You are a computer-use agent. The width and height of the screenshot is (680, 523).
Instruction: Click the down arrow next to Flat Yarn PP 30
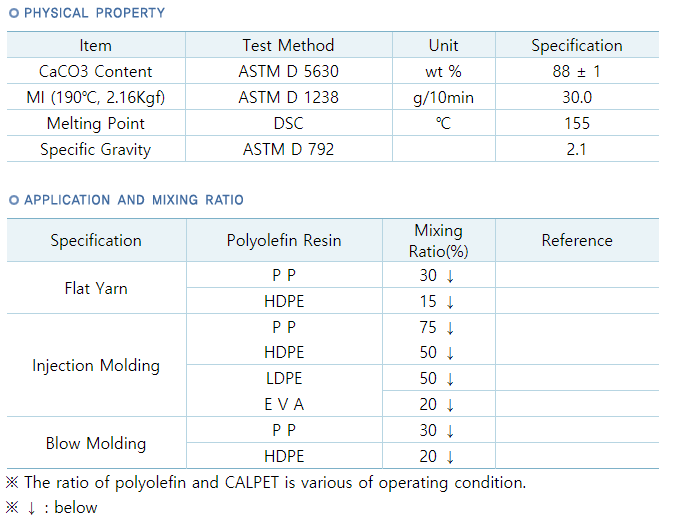[x=450, y=276]
